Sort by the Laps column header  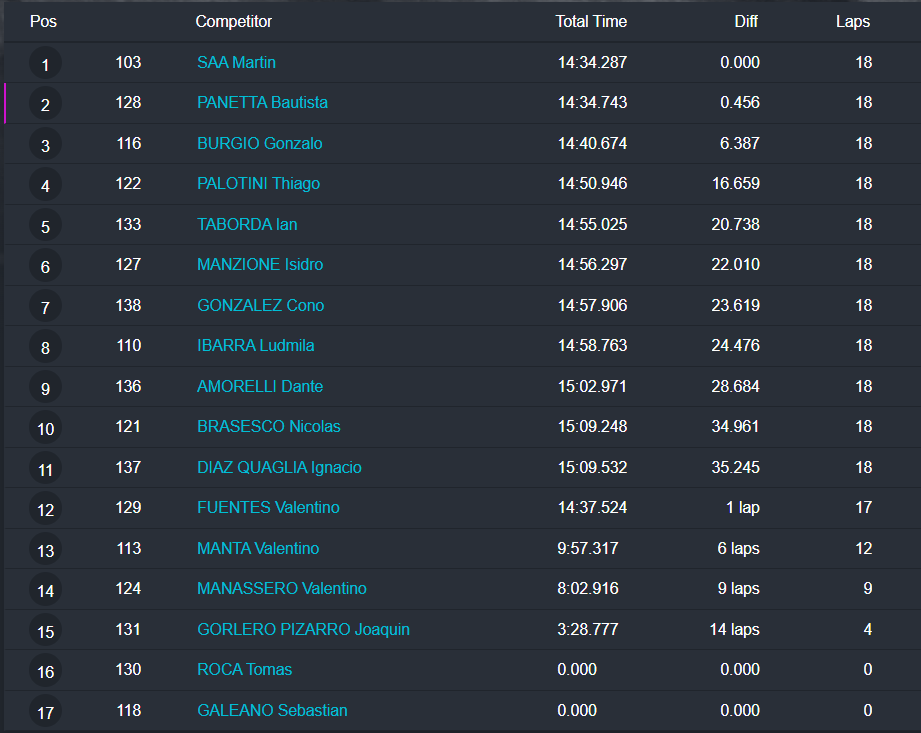(853, 21)
